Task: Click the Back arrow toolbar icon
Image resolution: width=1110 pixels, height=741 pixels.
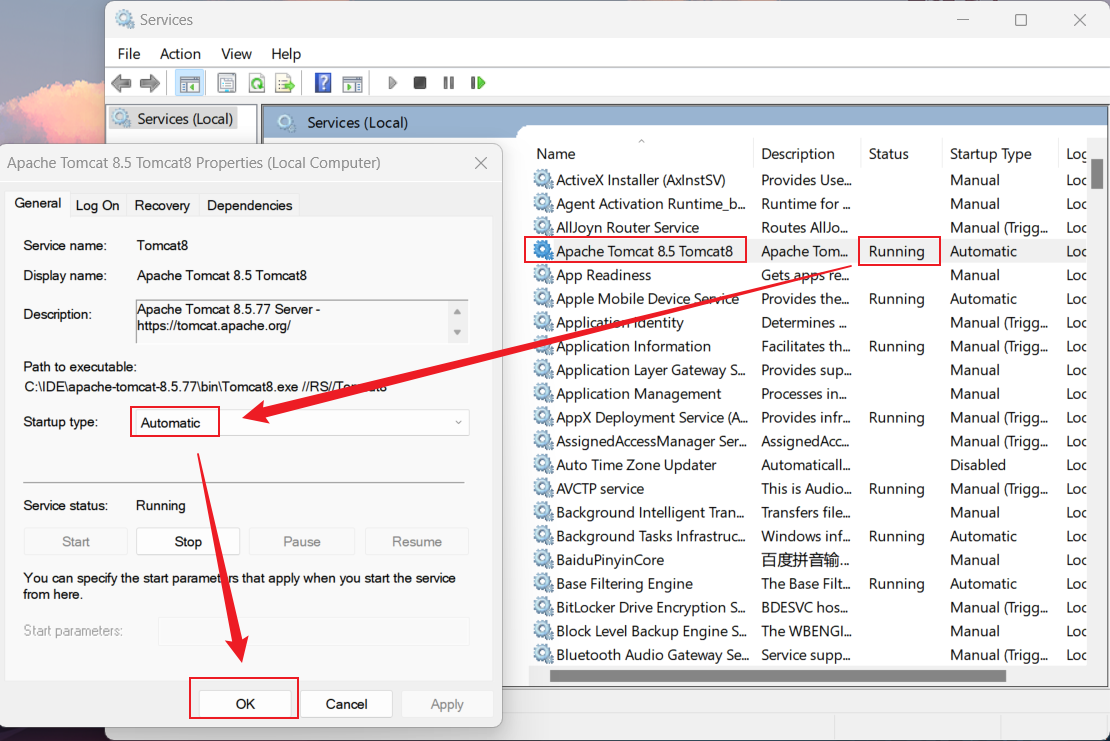Action: pyautogui.click(x=121, y=83)
